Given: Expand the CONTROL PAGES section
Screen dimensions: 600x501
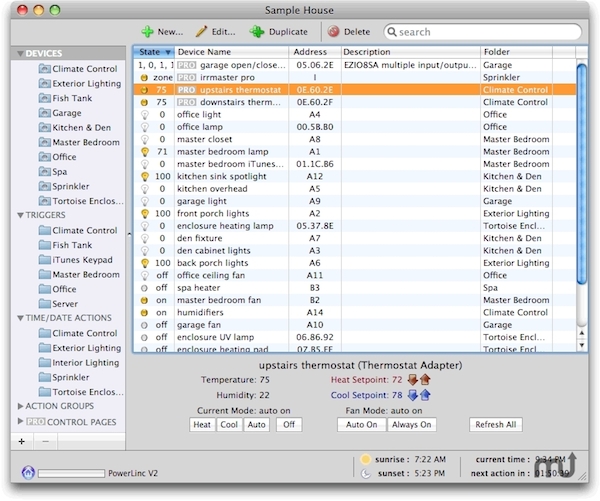Looking at the screenshot, I should [x=20, y=421].
